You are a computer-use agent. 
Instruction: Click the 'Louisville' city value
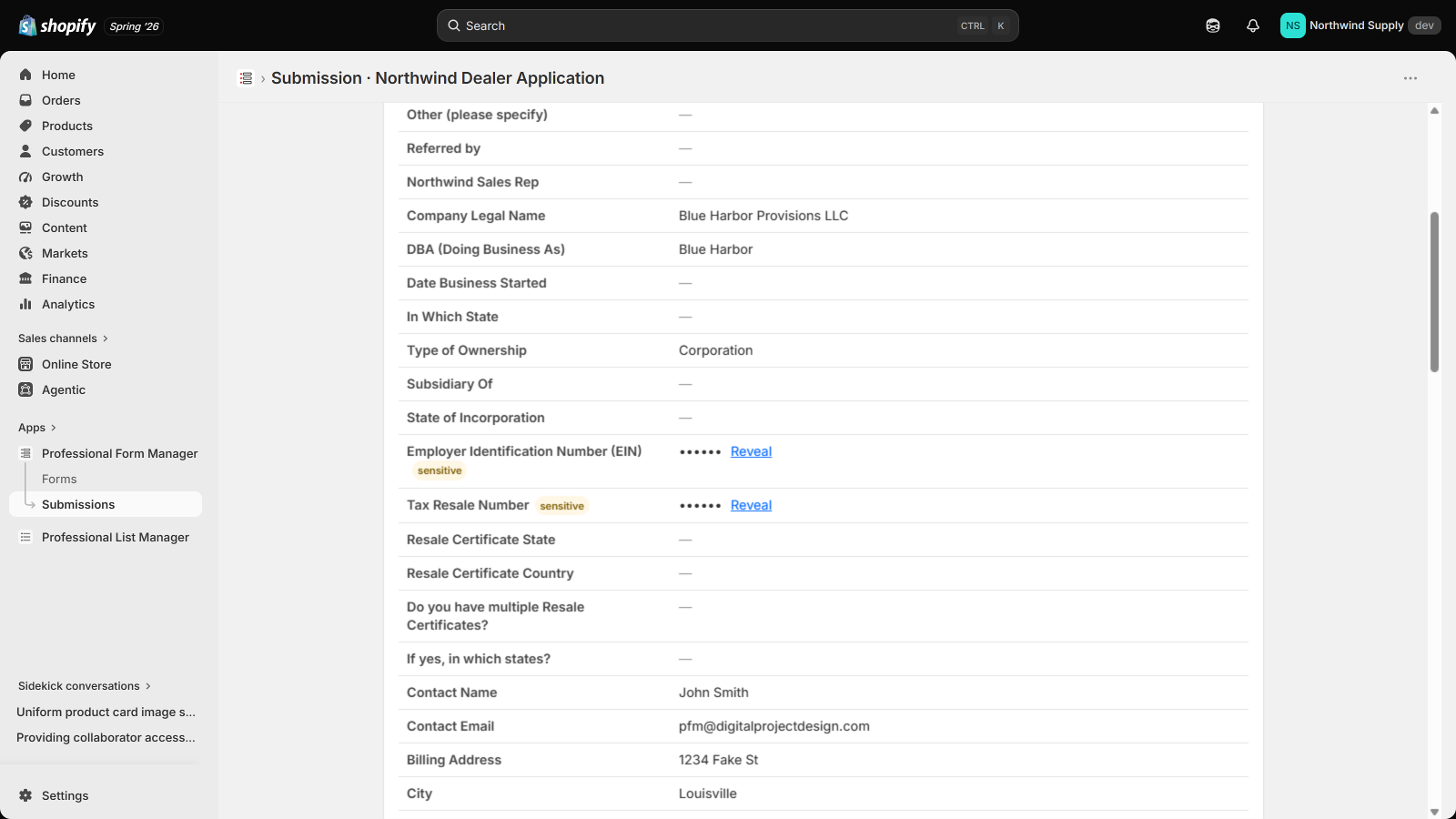[707, 794]
